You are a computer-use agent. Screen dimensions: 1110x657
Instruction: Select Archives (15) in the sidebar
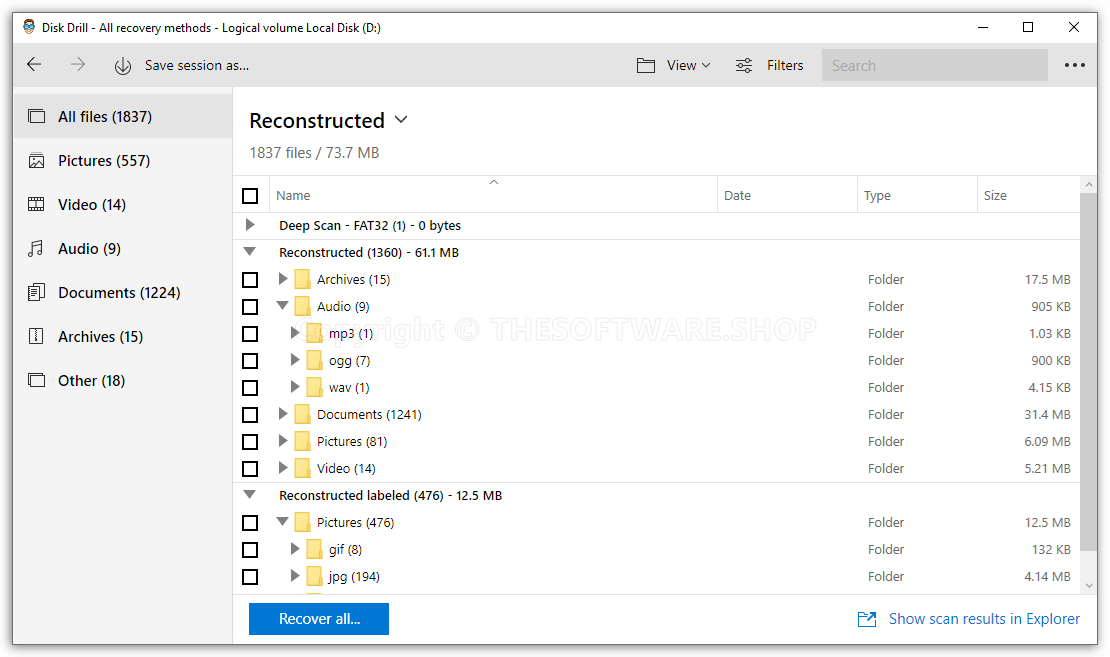100,337
